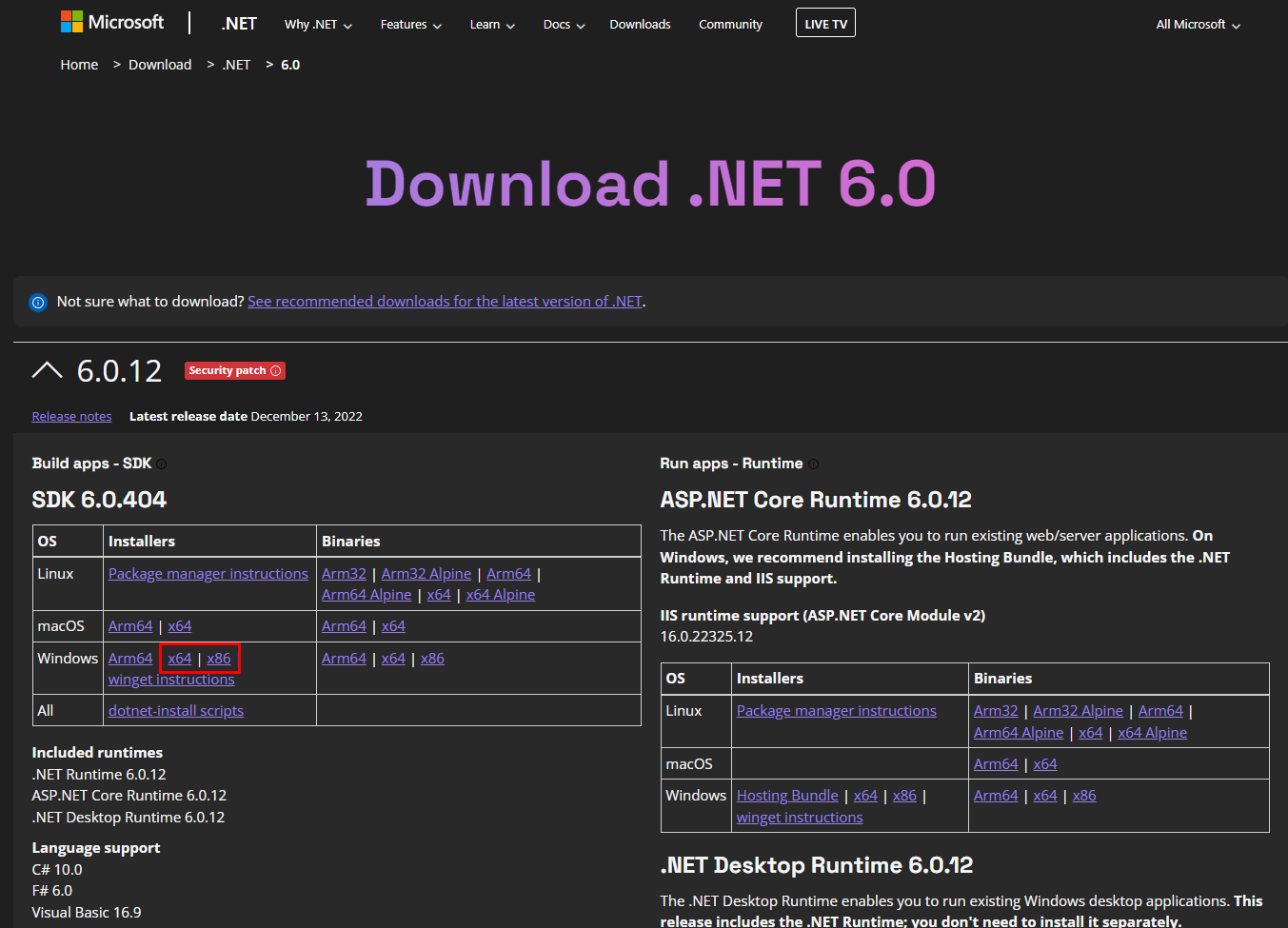This screenshot has height=928, width=1288.
Task: Download SDK Linux Arm64 binary
Action: [x=508, y=574]
